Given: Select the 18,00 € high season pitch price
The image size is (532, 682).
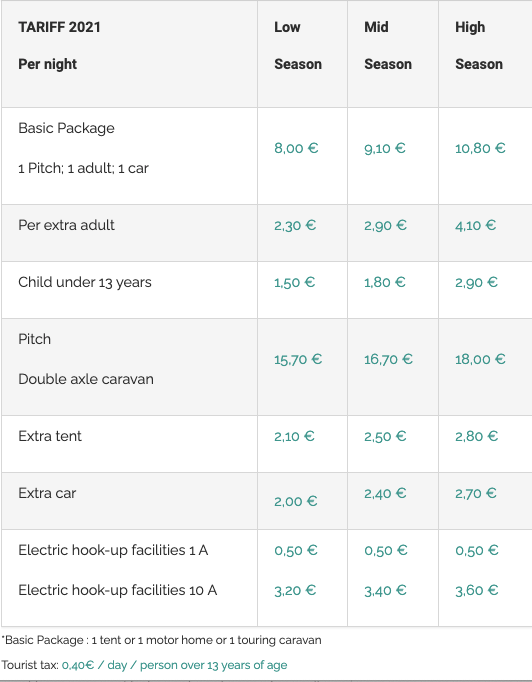Looking at the screenshot, I should [x=480, y=359].
